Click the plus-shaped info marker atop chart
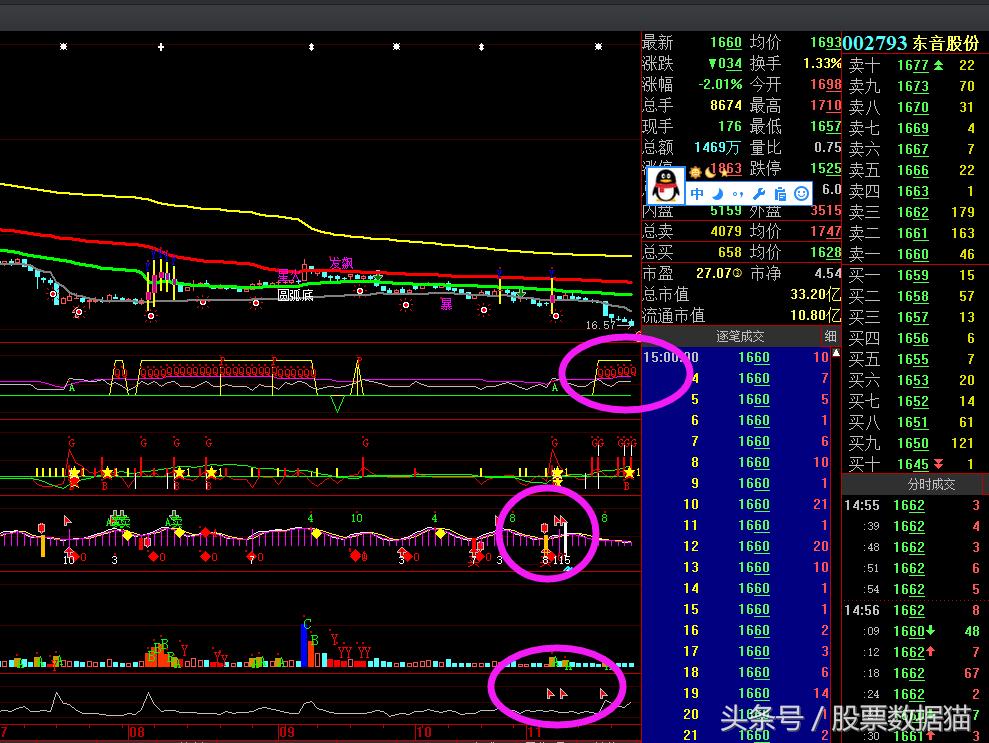The image size is (989, 743). [x=160, y=46]
